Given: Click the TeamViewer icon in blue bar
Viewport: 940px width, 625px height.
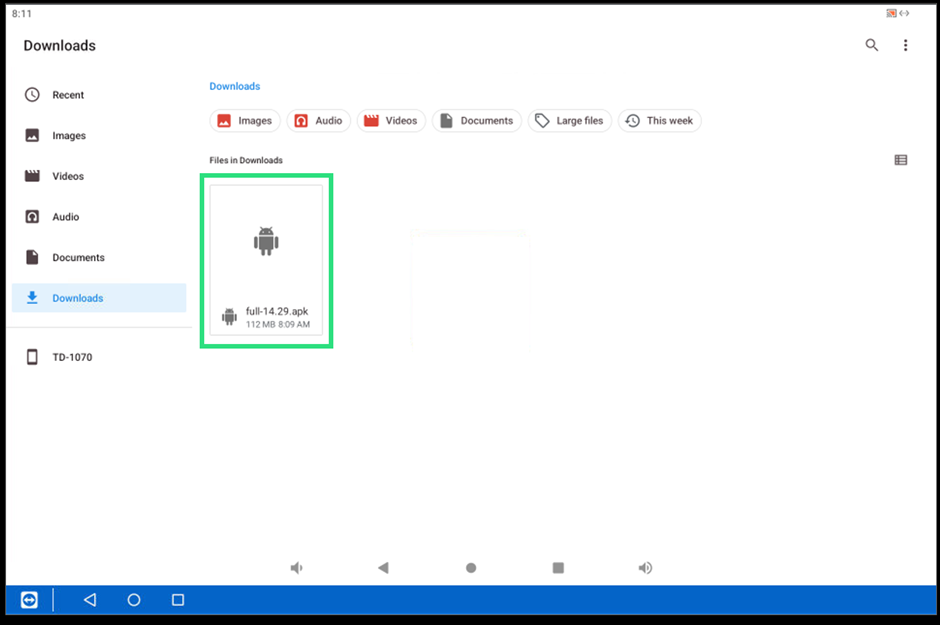Looking at the screenshot, I should tap(29, 600).
